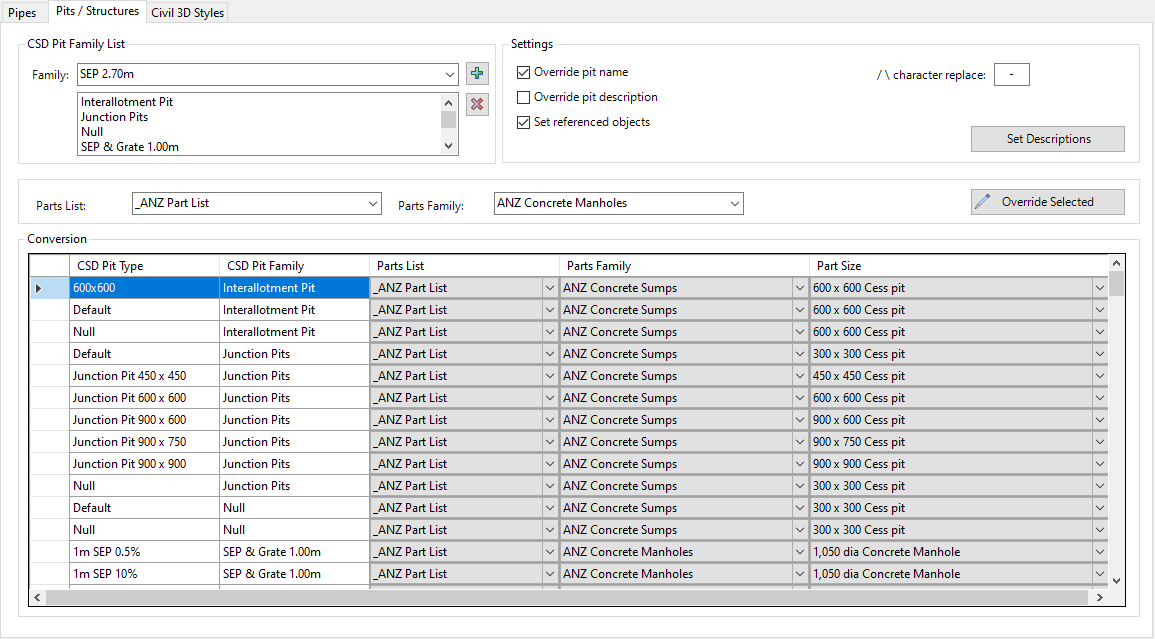The image size is (1155, 639).
Task: Select Junction Pits in the family list
Action: point(115,117)
